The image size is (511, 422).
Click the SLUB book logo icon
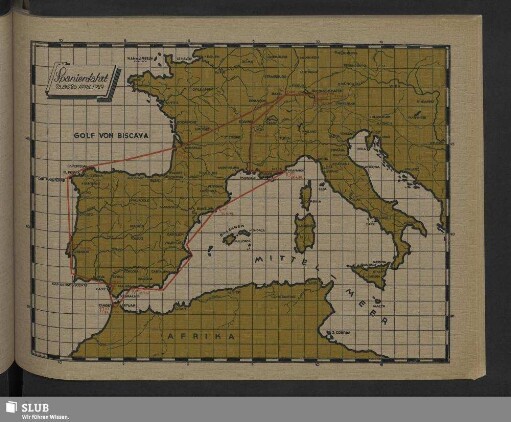(11, 407)
